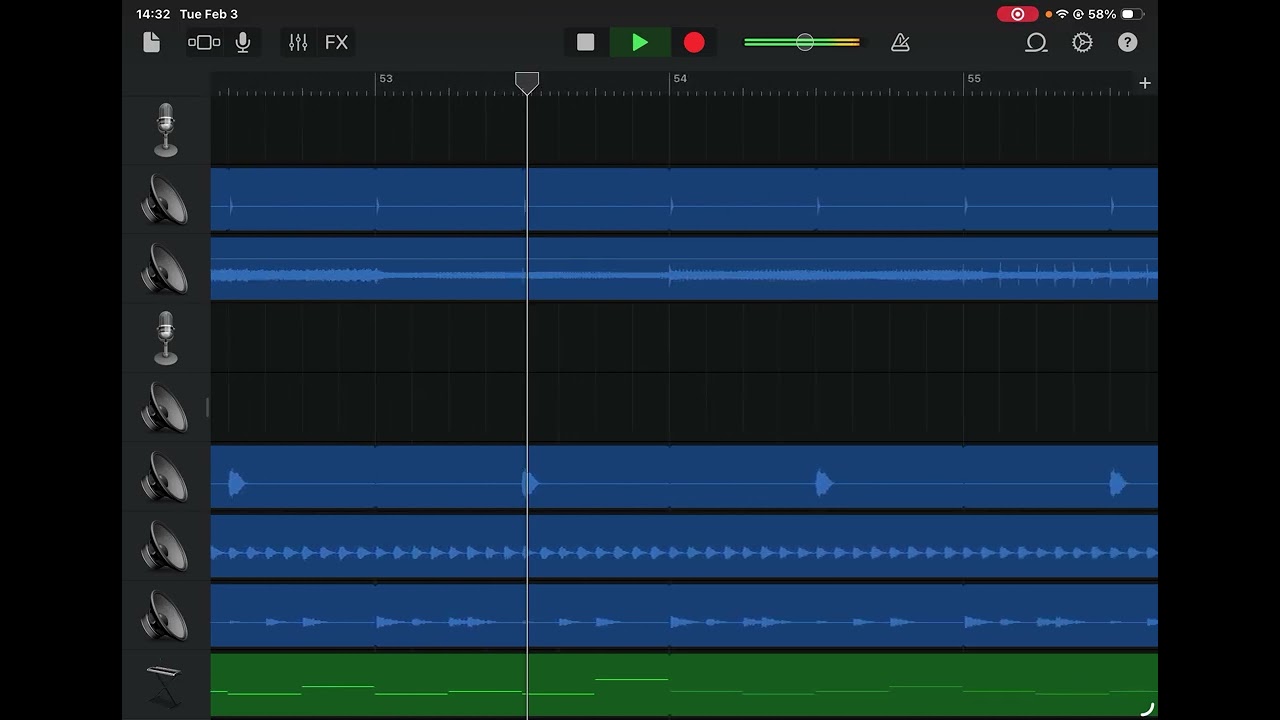Screen dimensions: 1280x720
Task: Tap the playhead handle on the ruler
Action: pos(527,83)
